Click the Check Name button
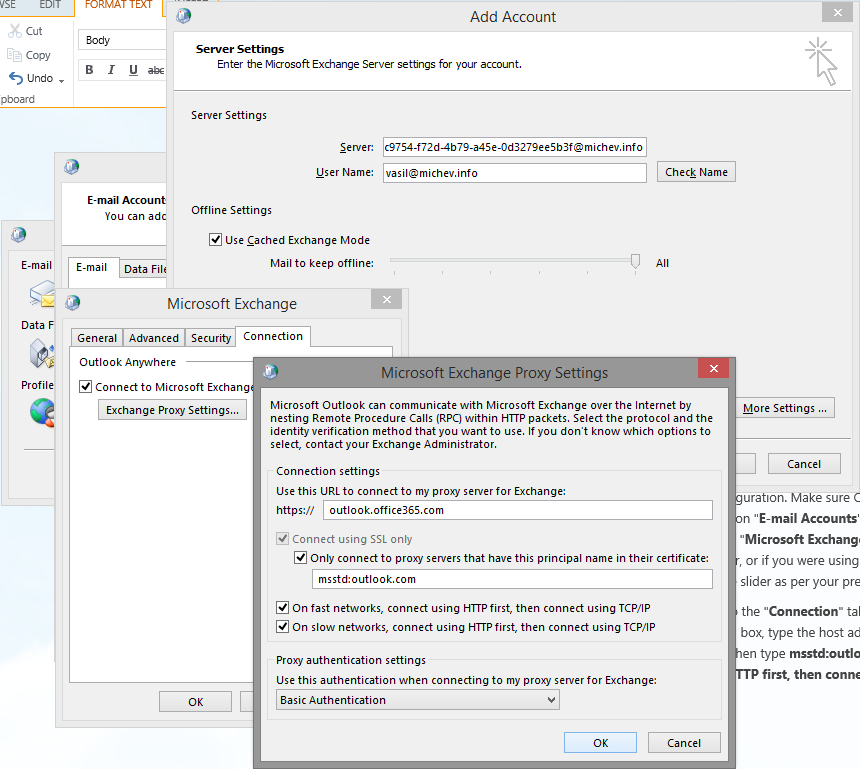The width and height of the screenshot is (860, 769). 695,171
